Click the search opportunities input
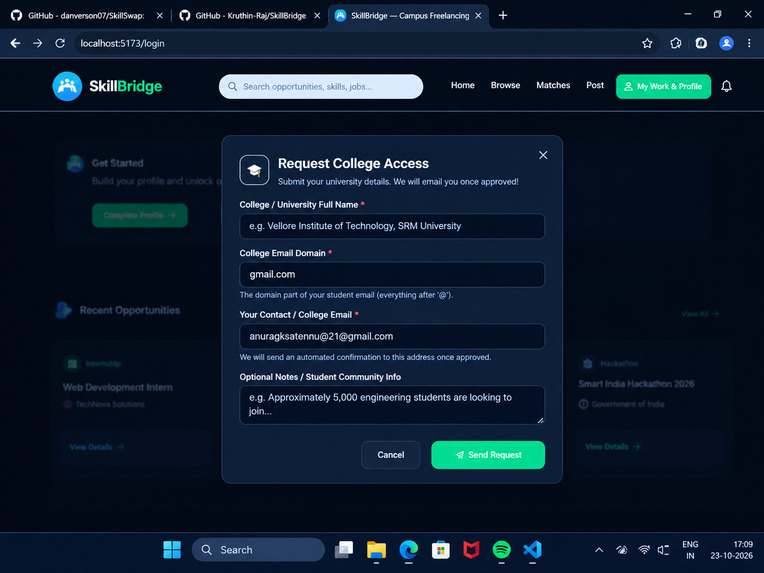This screenshot has width=764, height=573. [321, 86]
